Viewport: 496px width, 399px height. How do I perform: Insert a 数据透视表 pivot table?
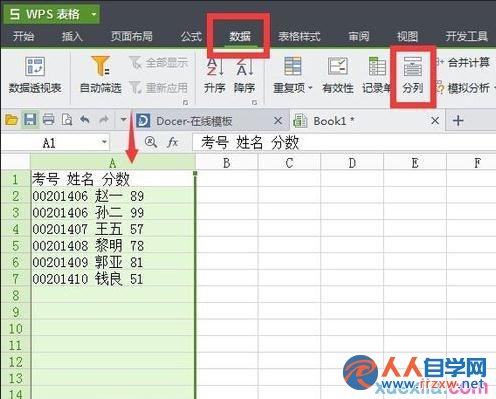(35, 75)
